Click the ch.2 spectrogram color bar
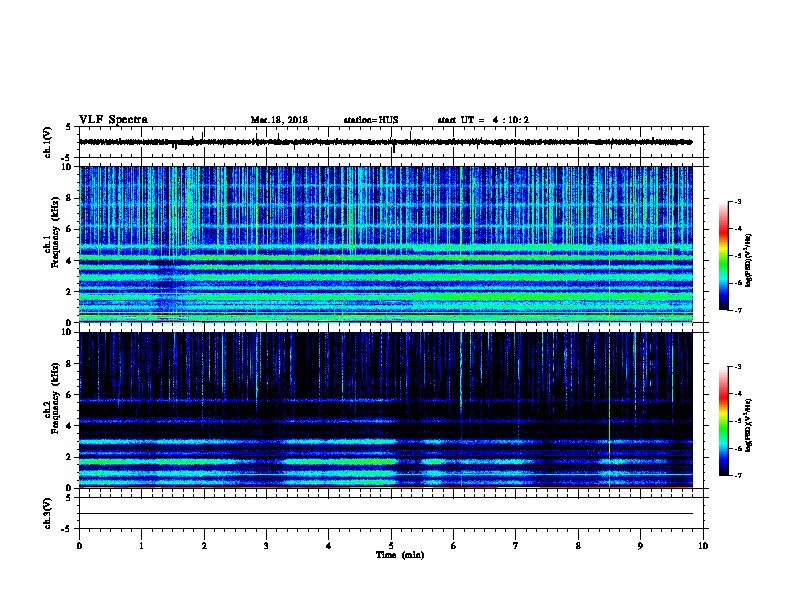792x612 pixels. pos(723,421)
